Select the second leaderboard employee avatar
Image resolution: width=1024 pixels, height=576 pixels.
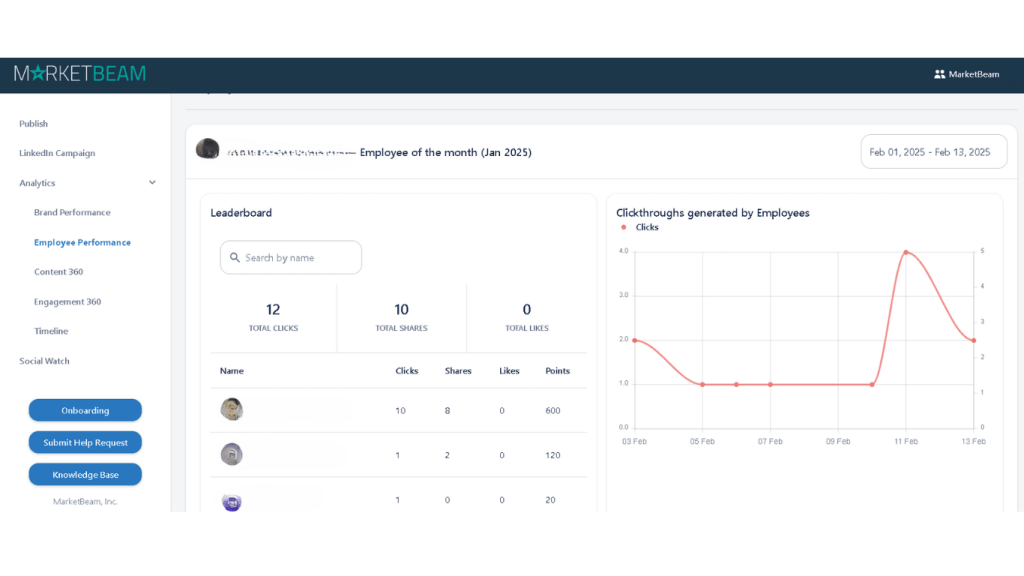tap(232, 454)
